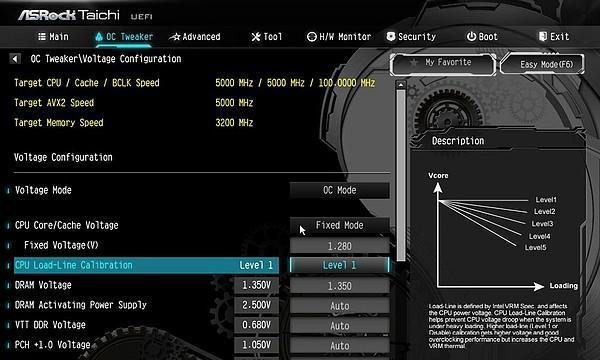Switch to the Advanced tab
Screen dimensions: 600x360
[x=195, y=37]
